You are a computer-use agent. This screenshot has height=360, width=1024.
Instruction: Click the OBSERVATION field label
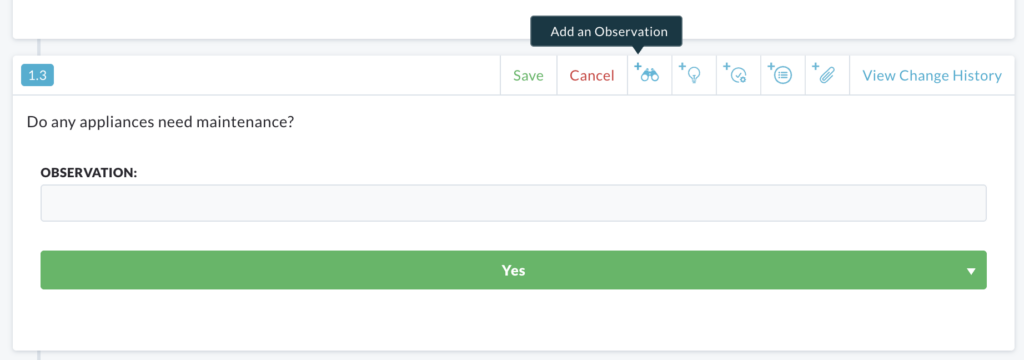[89, 172]
